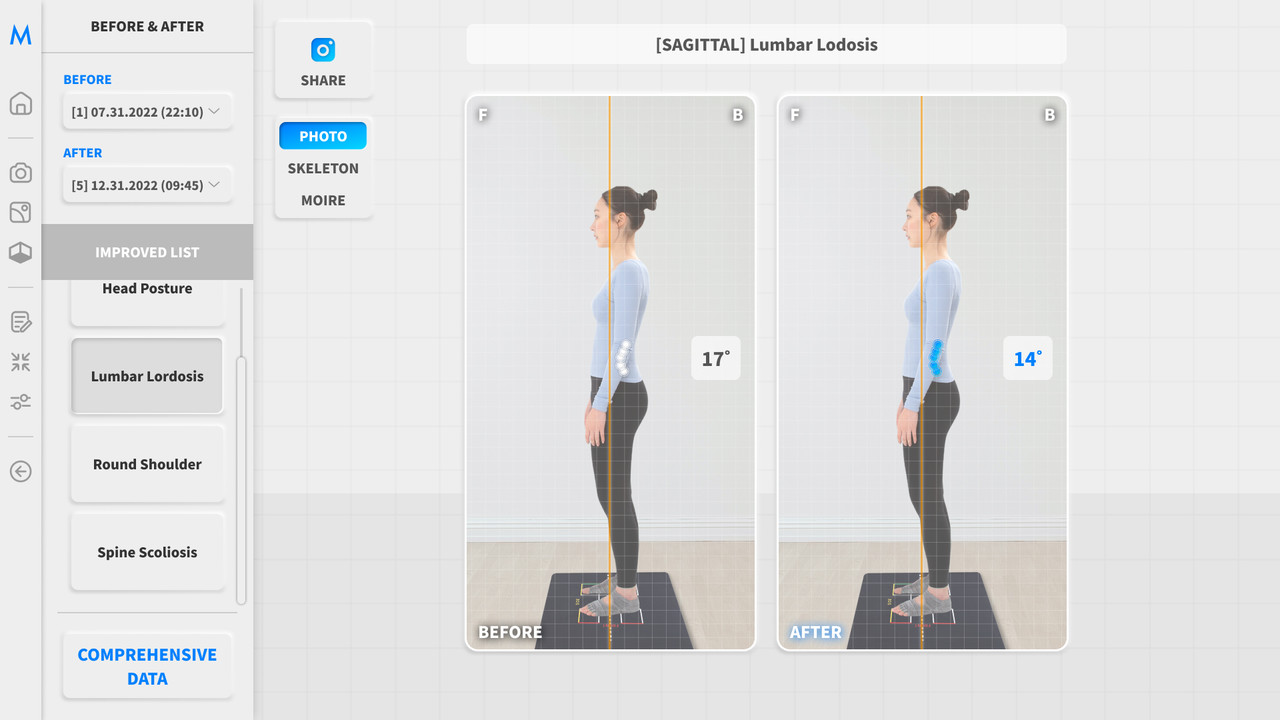1280x720 pixels.
Task: Select Round Shoulder in improved list
Action: [147, 464]
